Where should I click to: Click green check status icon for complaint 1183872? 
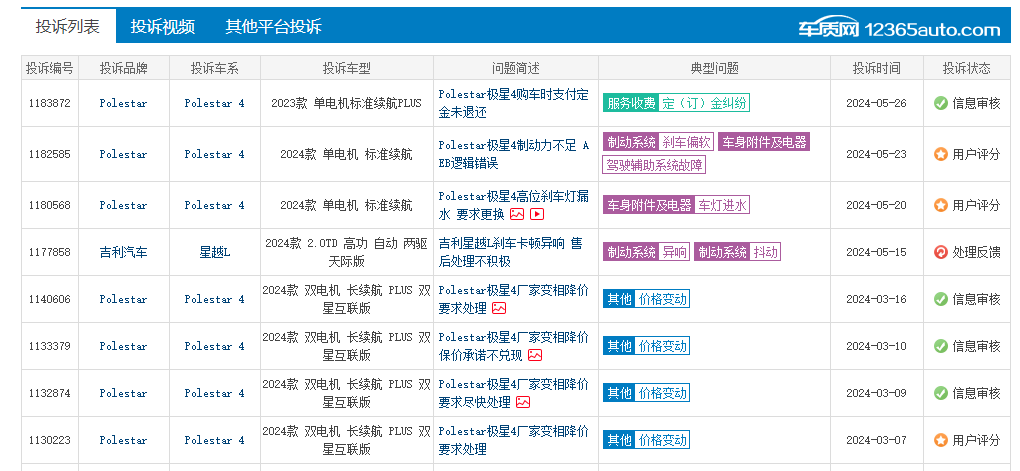click(940, 103)
